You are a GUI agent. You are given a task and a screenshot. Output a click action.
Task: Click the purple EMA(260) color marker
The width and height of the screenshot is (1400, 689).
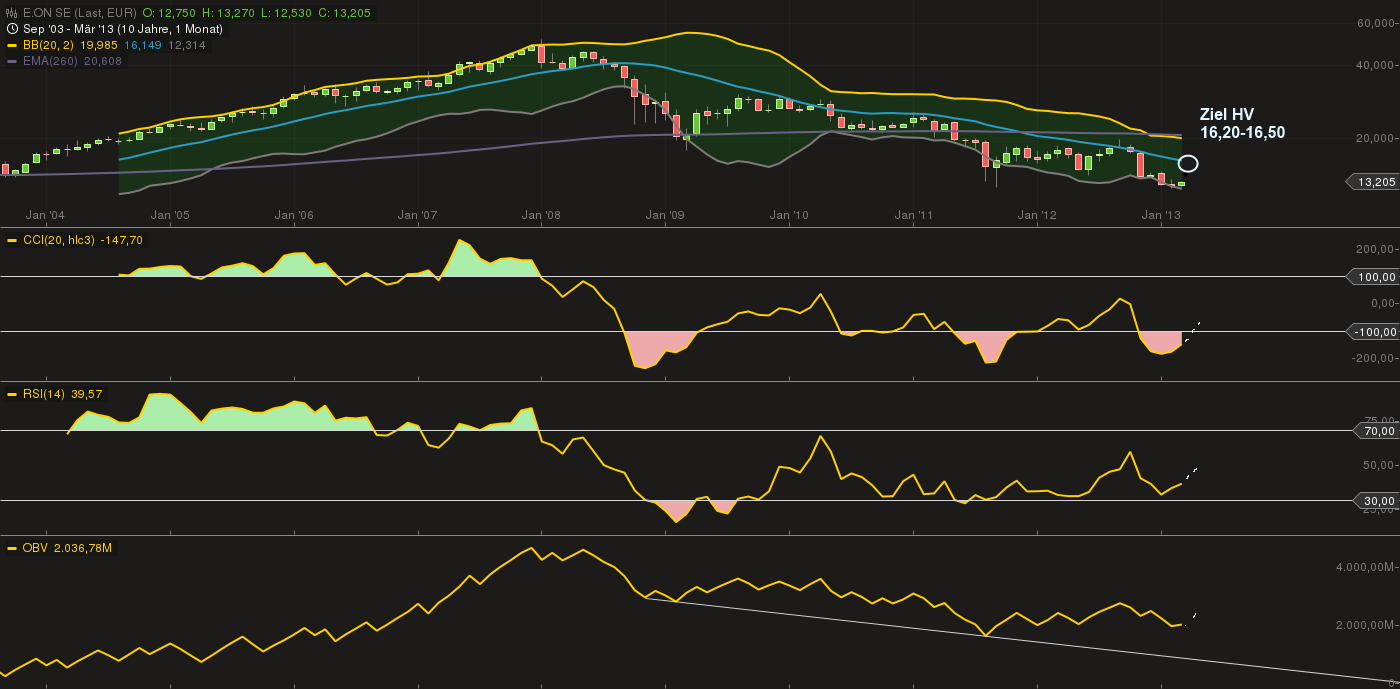pos(12,61)
